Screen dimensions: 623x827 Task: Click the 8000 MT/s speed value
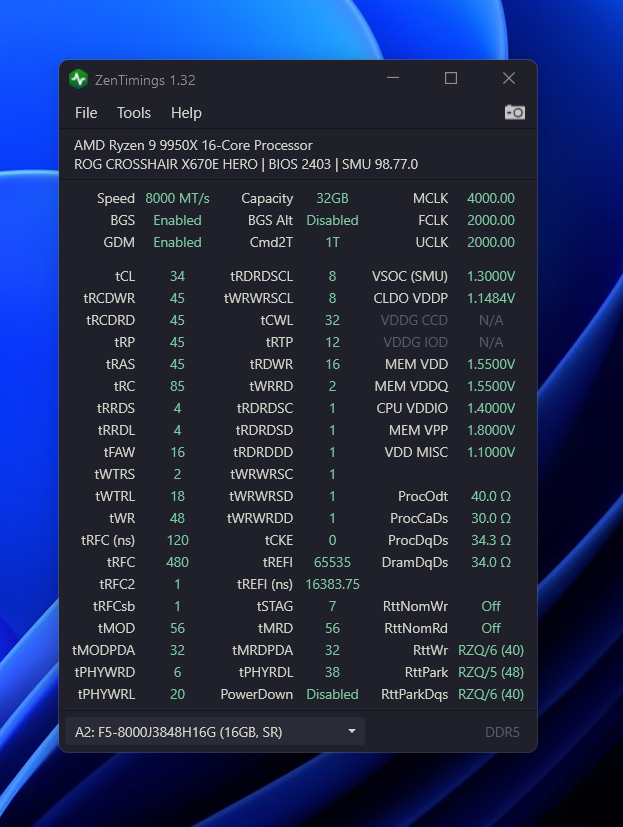[x=177, y=198]
